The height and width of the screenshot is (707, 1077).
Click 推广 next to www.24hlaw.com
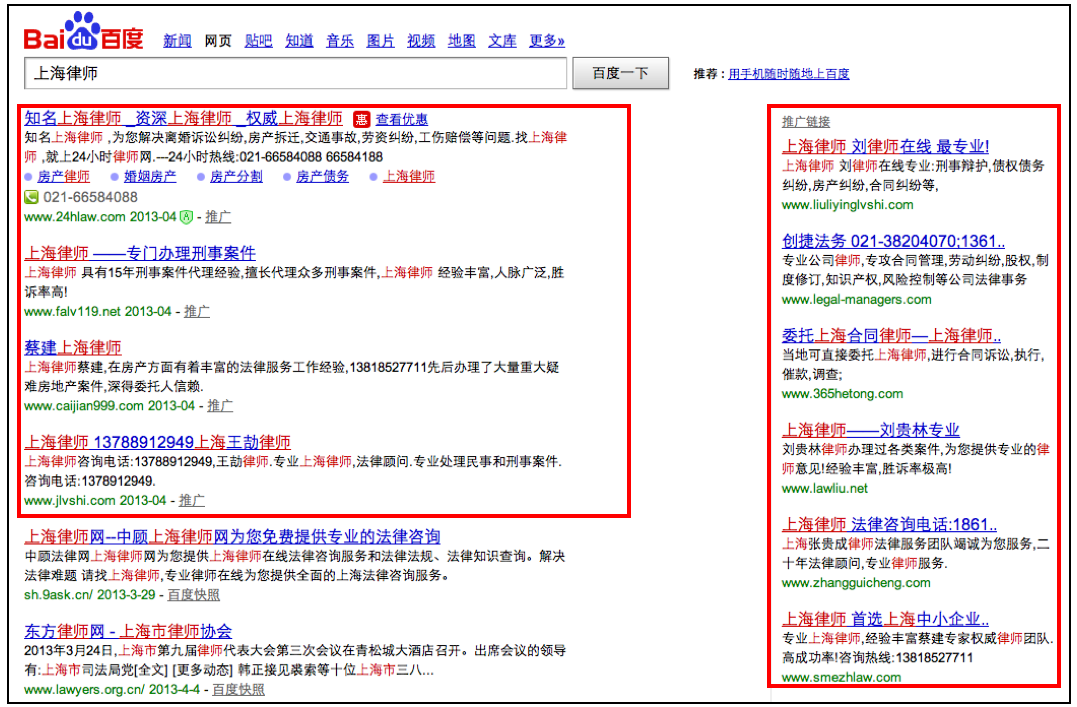218,217
